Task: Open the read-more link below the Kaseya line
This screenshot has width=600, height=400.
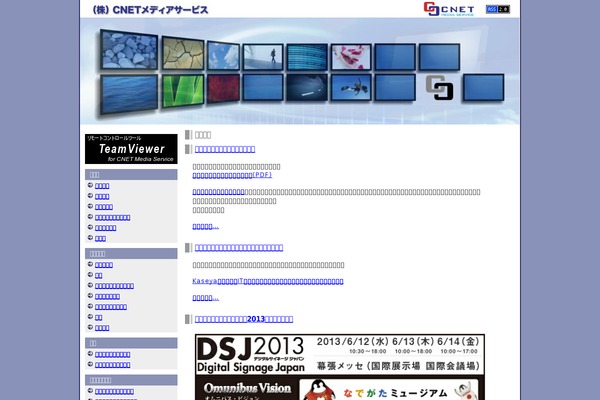Action: [x=205, y=298]
